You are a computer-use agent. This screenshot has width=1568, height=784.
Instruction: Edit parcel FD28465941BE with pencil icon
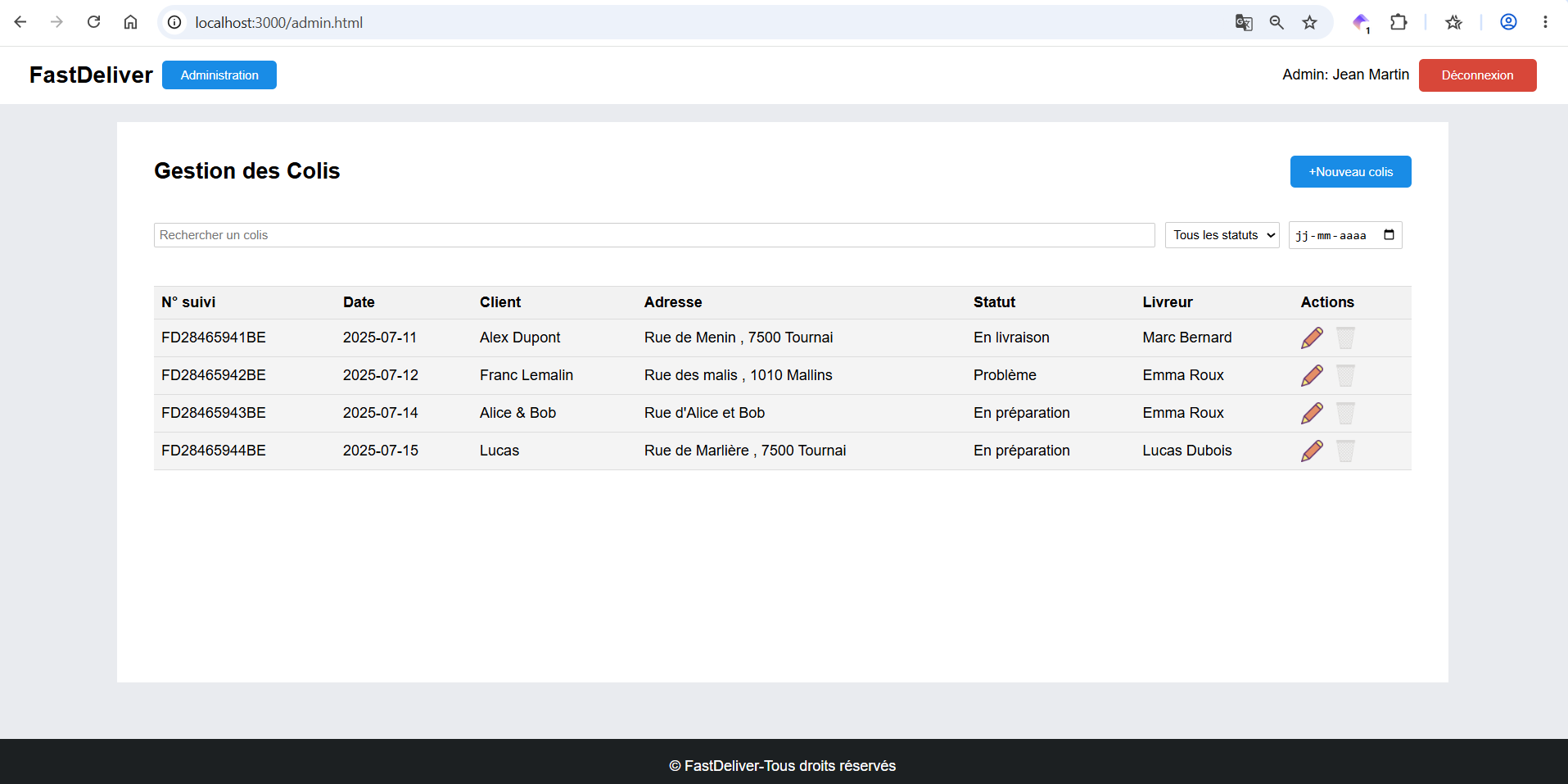1312,338
